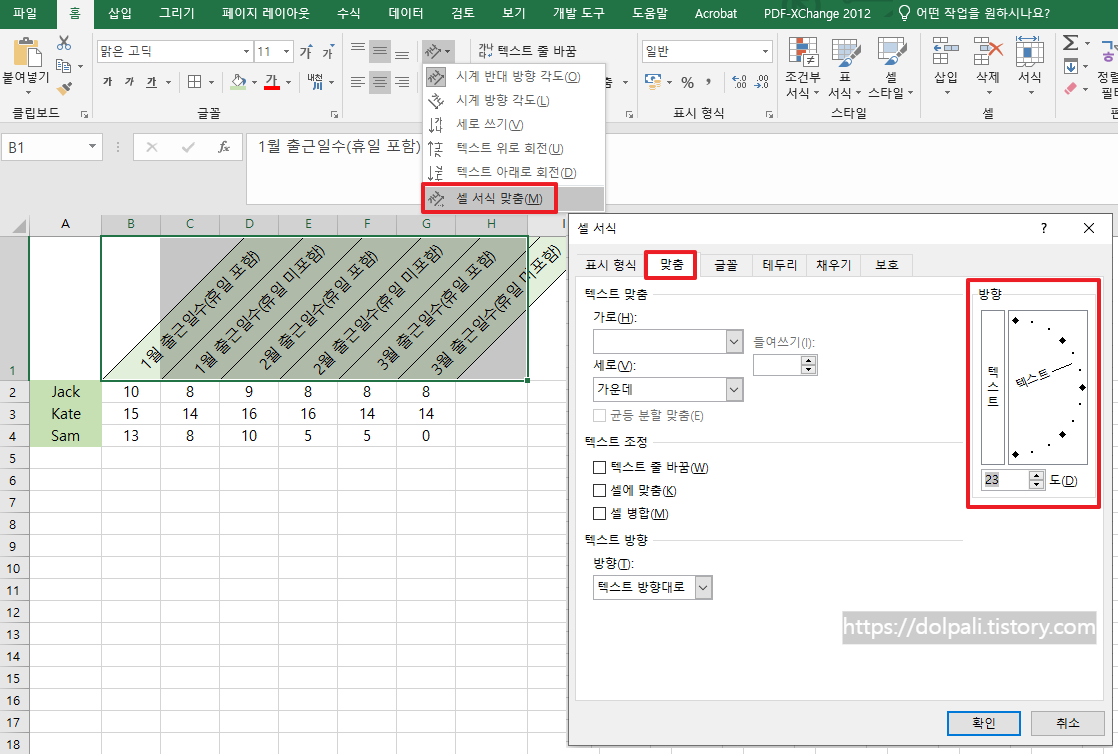Open Cell Styles (셀 스타일)
The image size is (1118, 754).
point(891,68)
